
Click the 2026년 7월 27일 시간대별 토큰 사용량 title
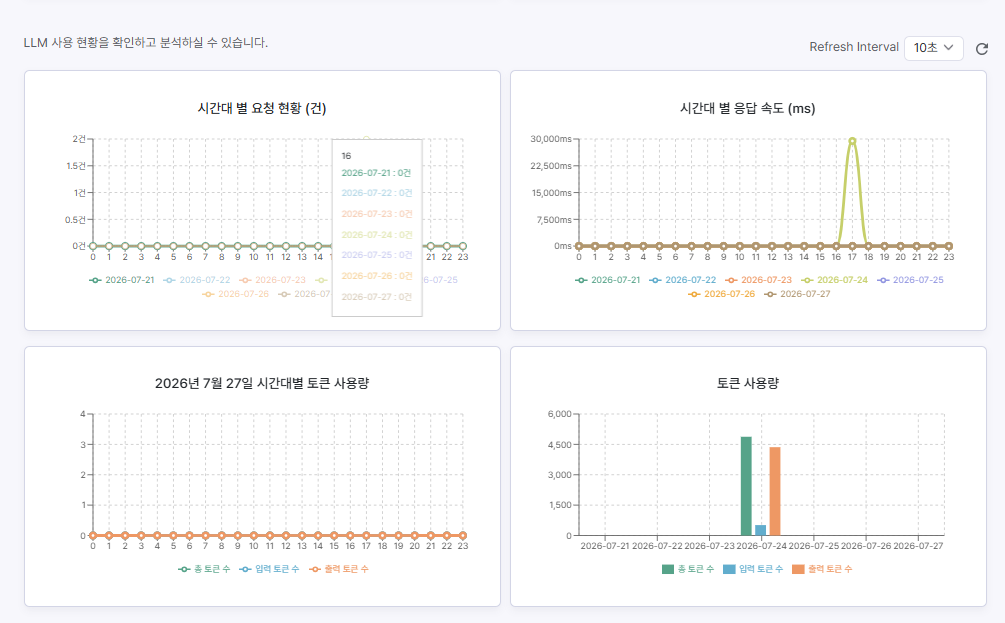(262, 383)
